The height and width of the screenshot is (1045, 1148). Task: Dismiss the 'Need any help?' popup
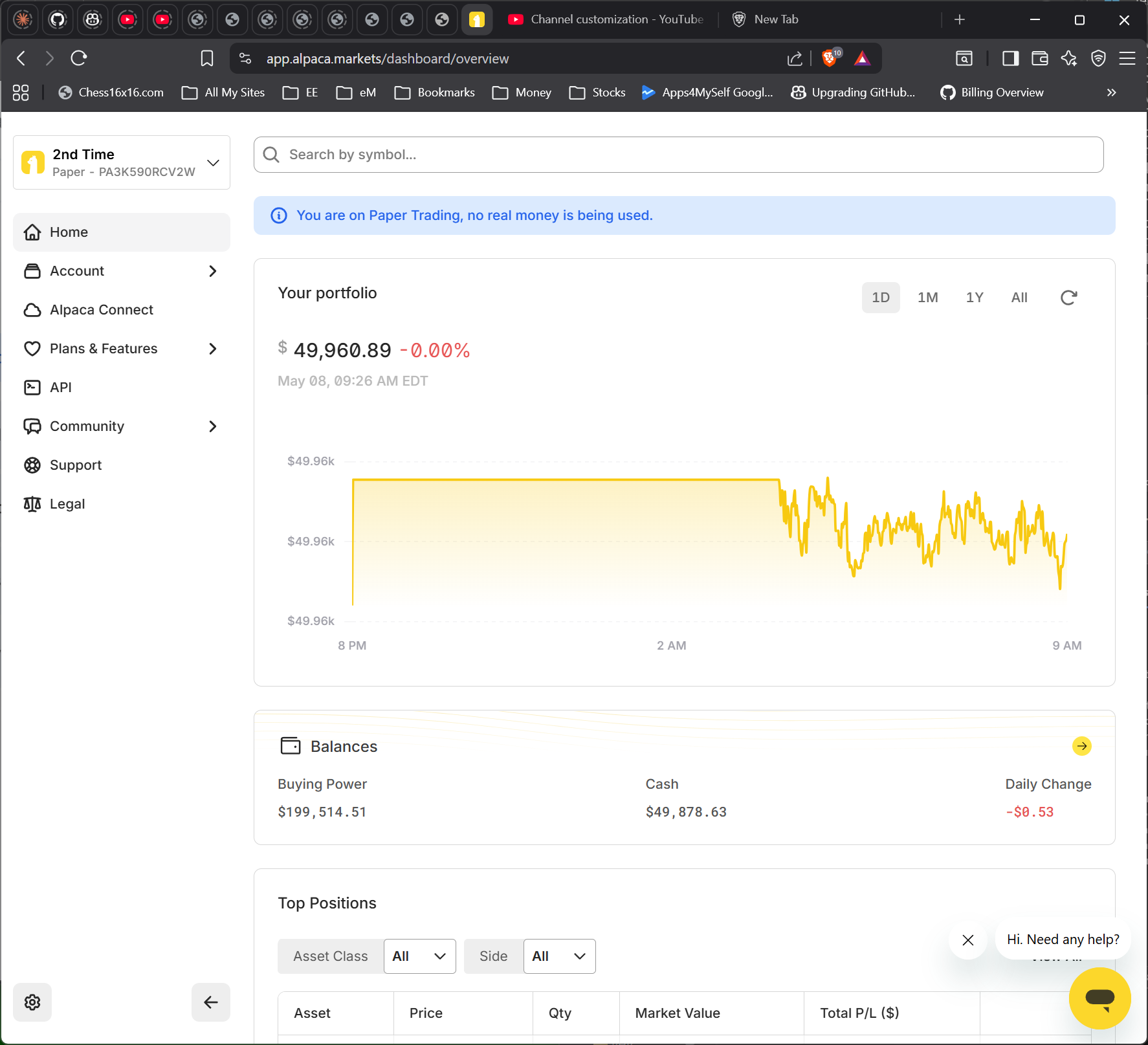click(968, 940)
